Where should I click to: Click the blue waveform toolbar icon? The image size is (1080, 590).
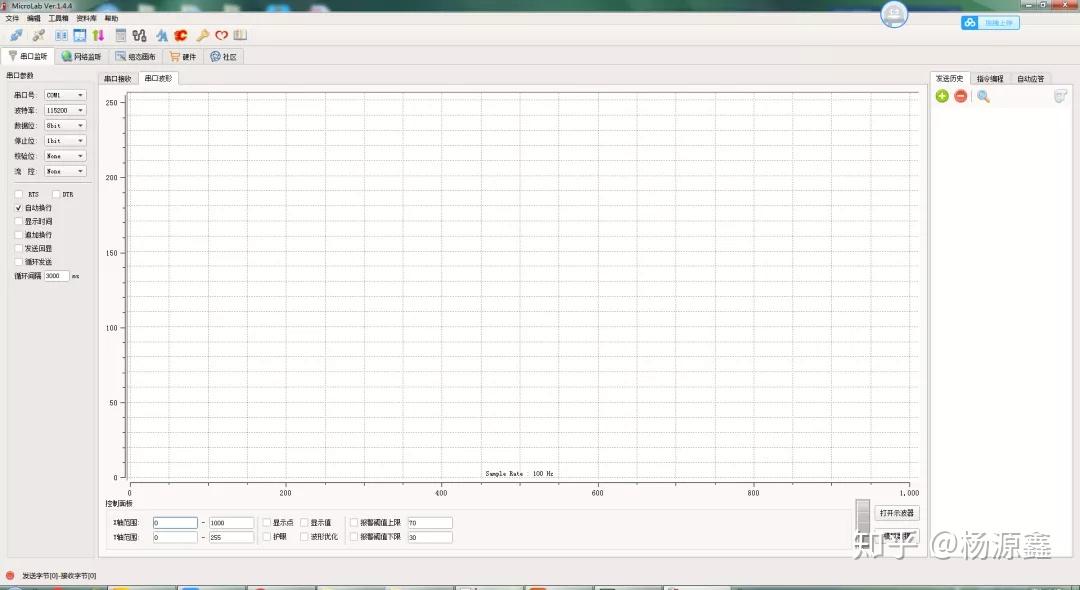coord(162,35)
